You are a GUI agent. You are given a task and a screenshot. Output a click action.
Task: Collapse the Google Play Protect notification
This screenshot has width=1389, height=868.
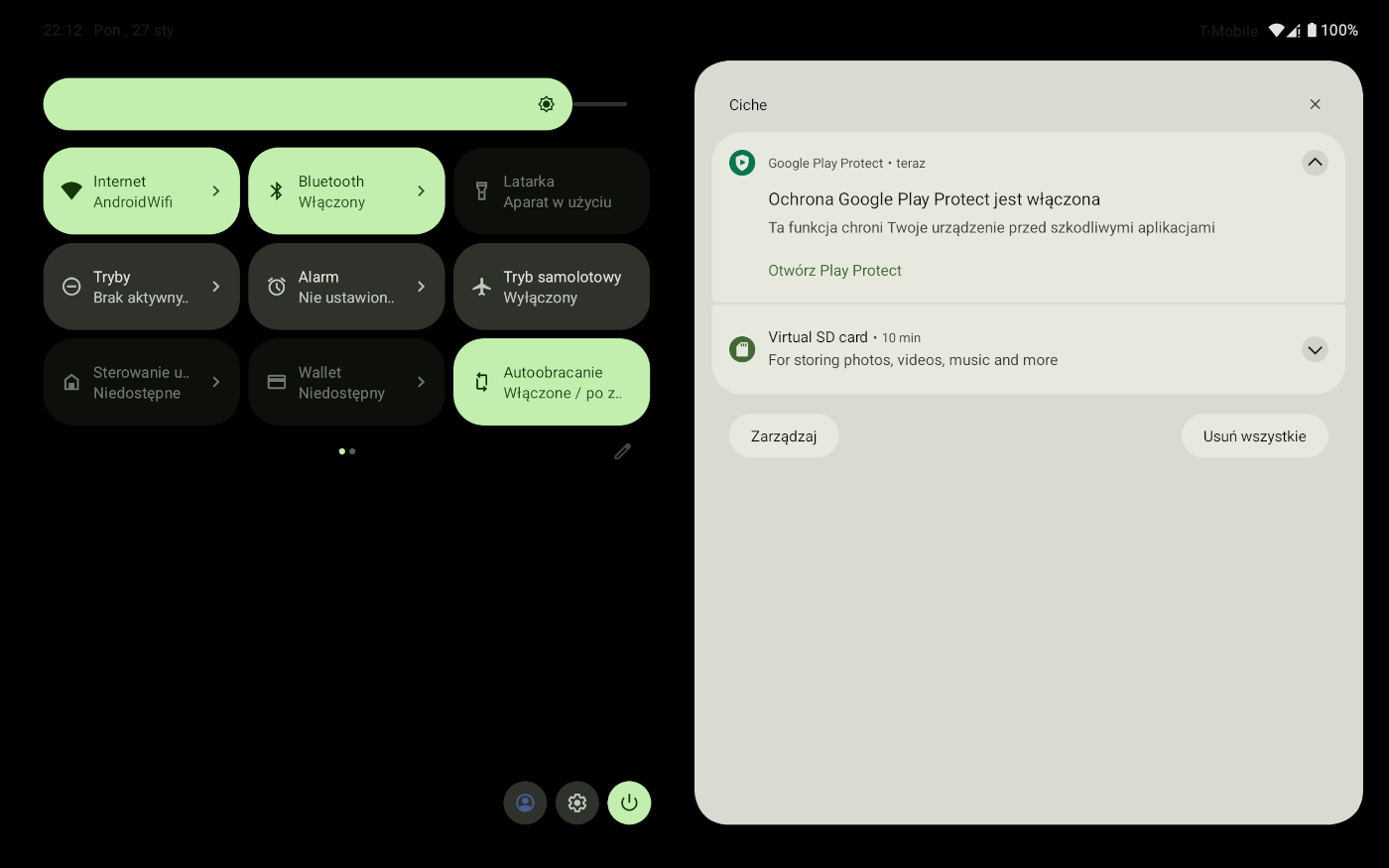(x=1315, y=163)
